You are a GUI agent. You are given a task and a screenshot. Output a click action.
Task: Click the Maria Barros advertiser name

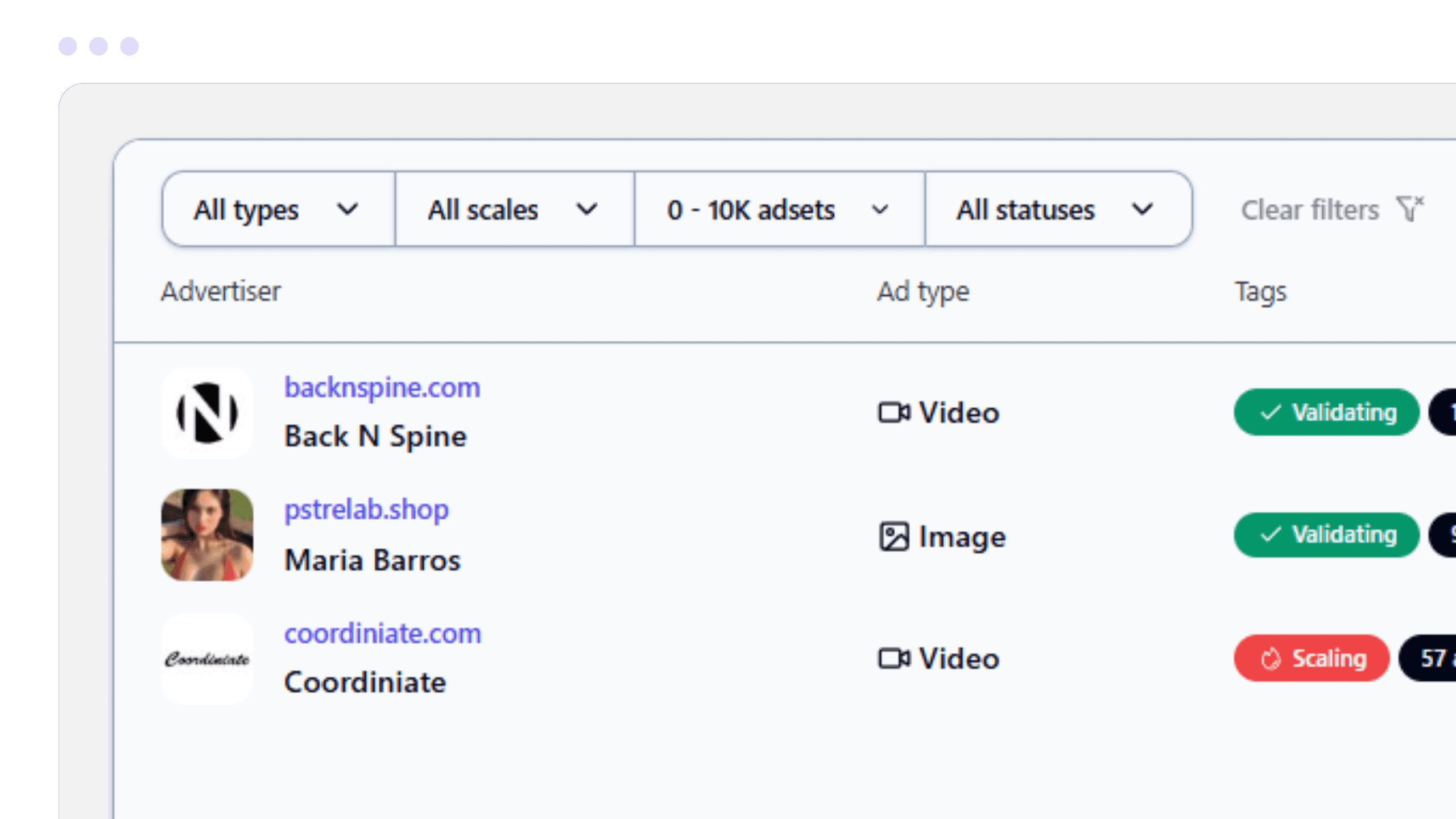click(x=373, y=560)
